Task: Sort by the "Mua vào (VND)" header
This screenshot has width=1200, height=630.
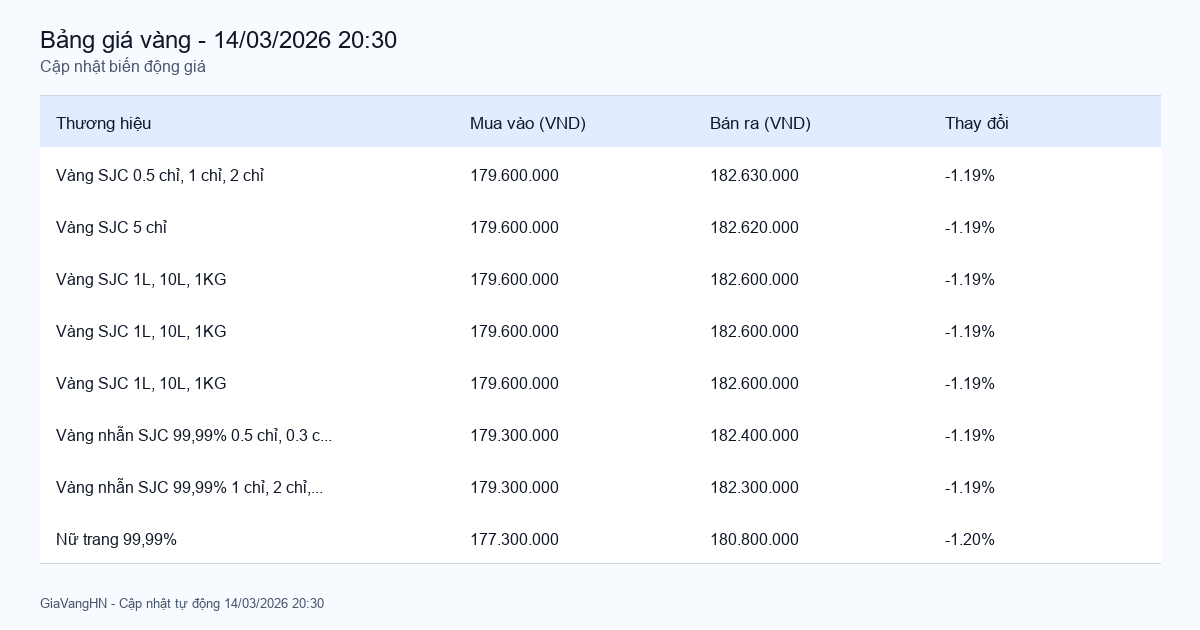Action: point(527,123)
